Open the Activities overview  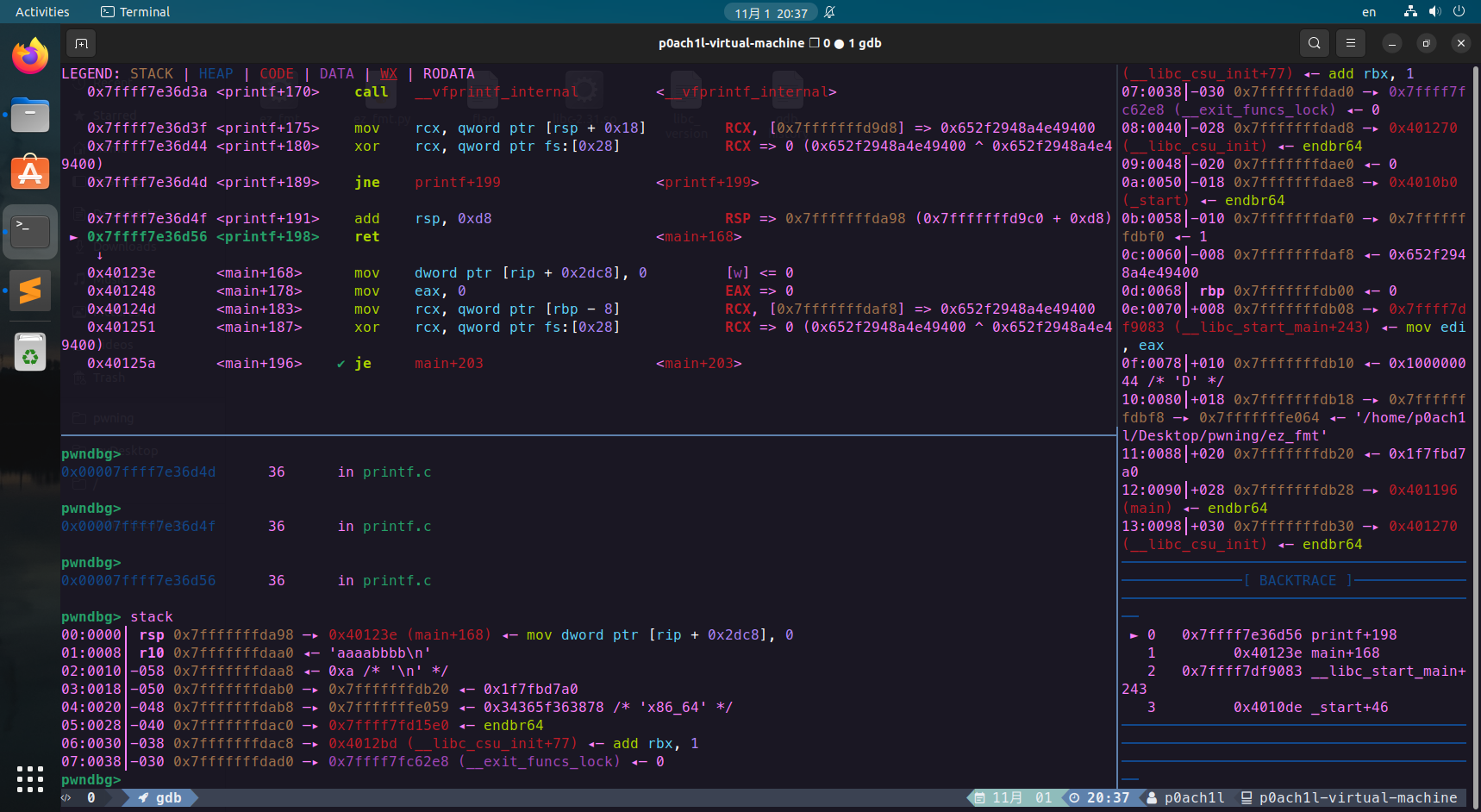point(42,12)
